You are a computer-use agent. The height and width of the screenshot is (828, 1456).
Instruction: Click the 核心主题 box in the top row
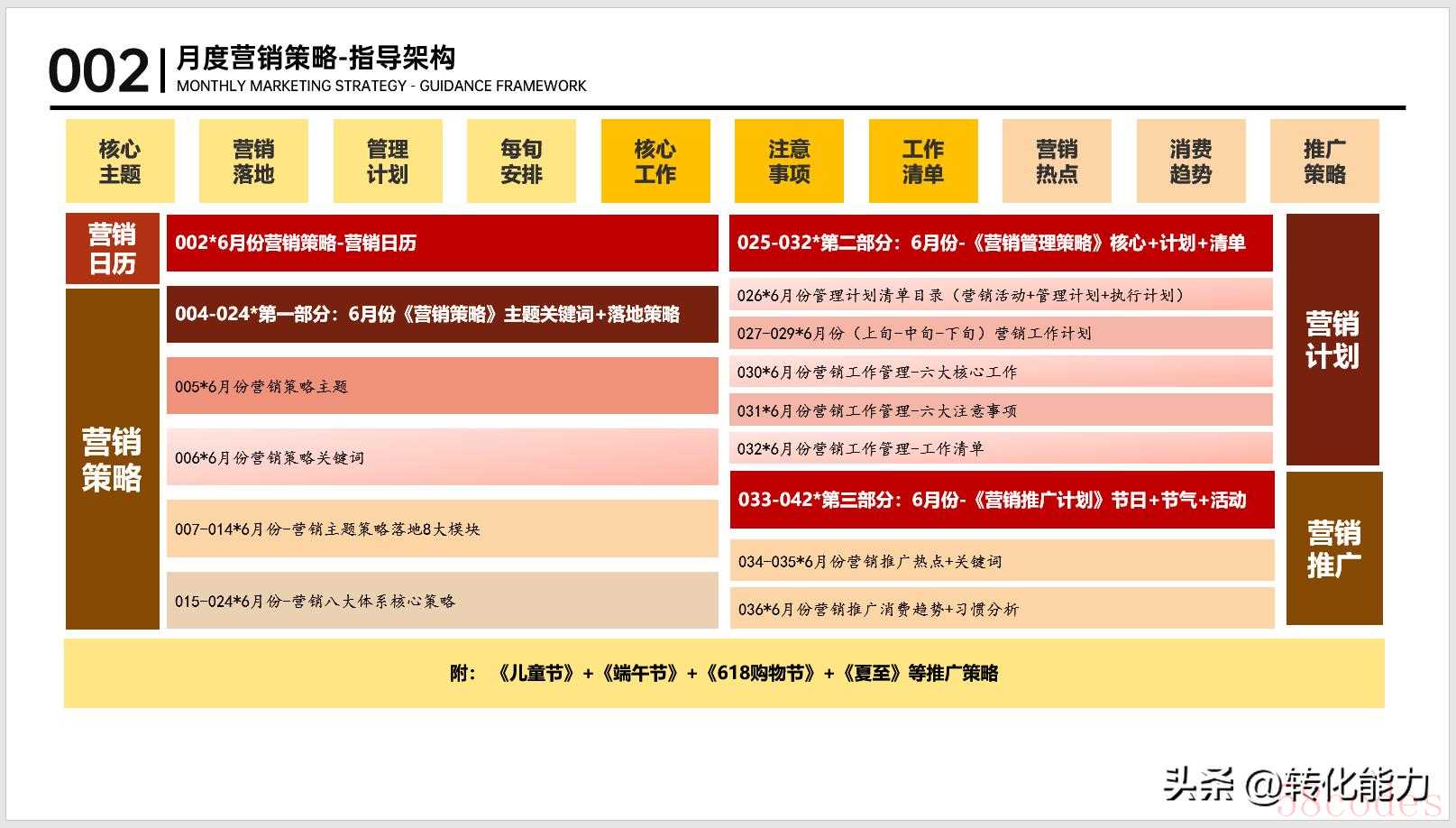coord(120,161)
